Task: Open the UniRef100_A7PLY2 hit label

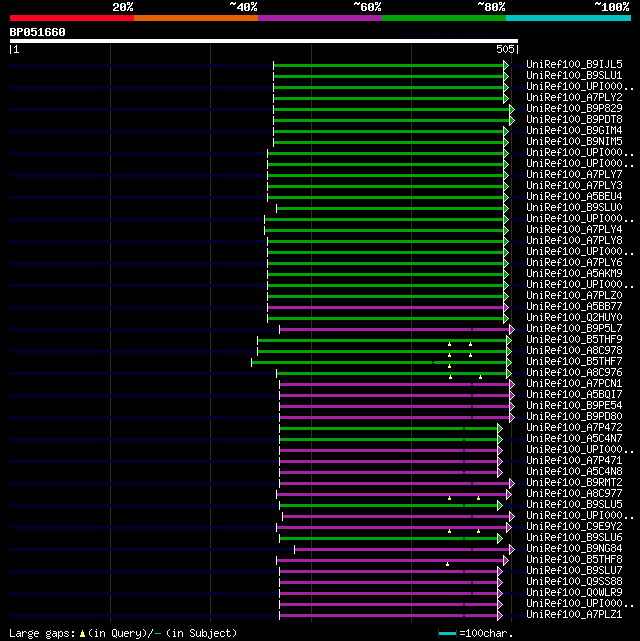Action: (x=574, y=97)
